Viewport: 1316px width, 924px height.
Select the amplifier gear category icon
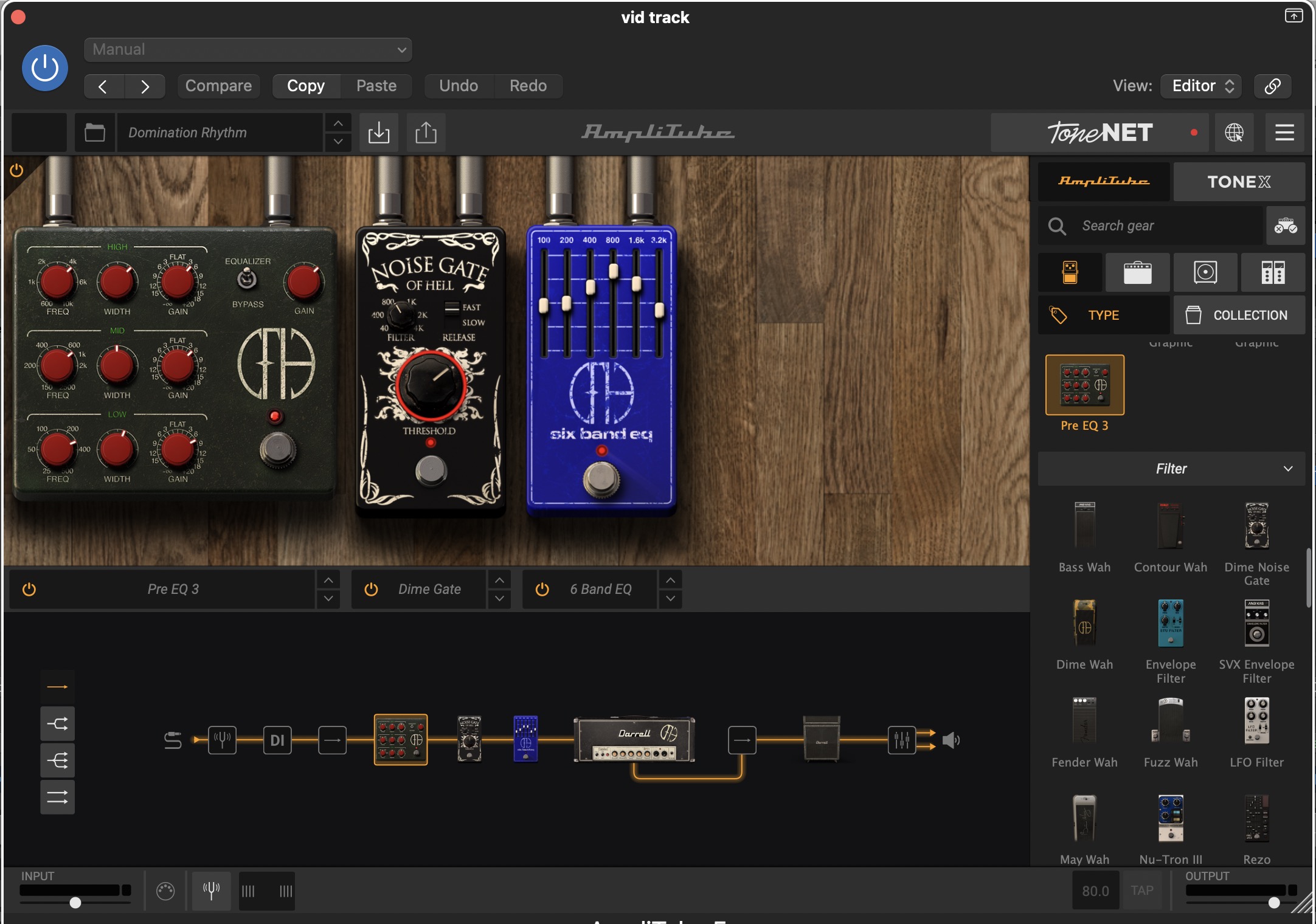[x=1137, y=272]
